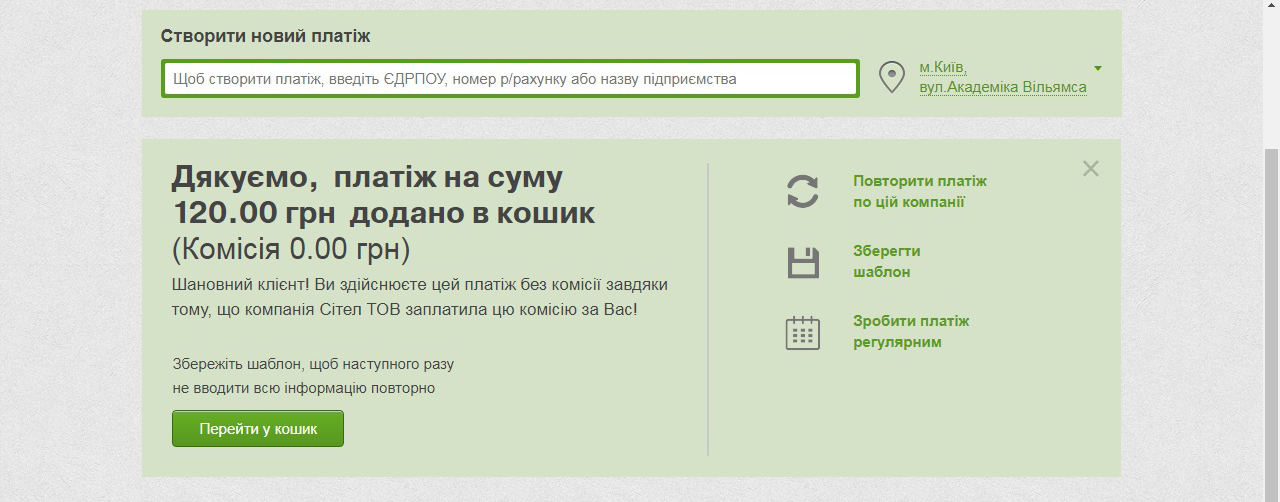Click Зберегти шаблон link
This screenshot has width=1280, height=502.
[x=887, y=261]
